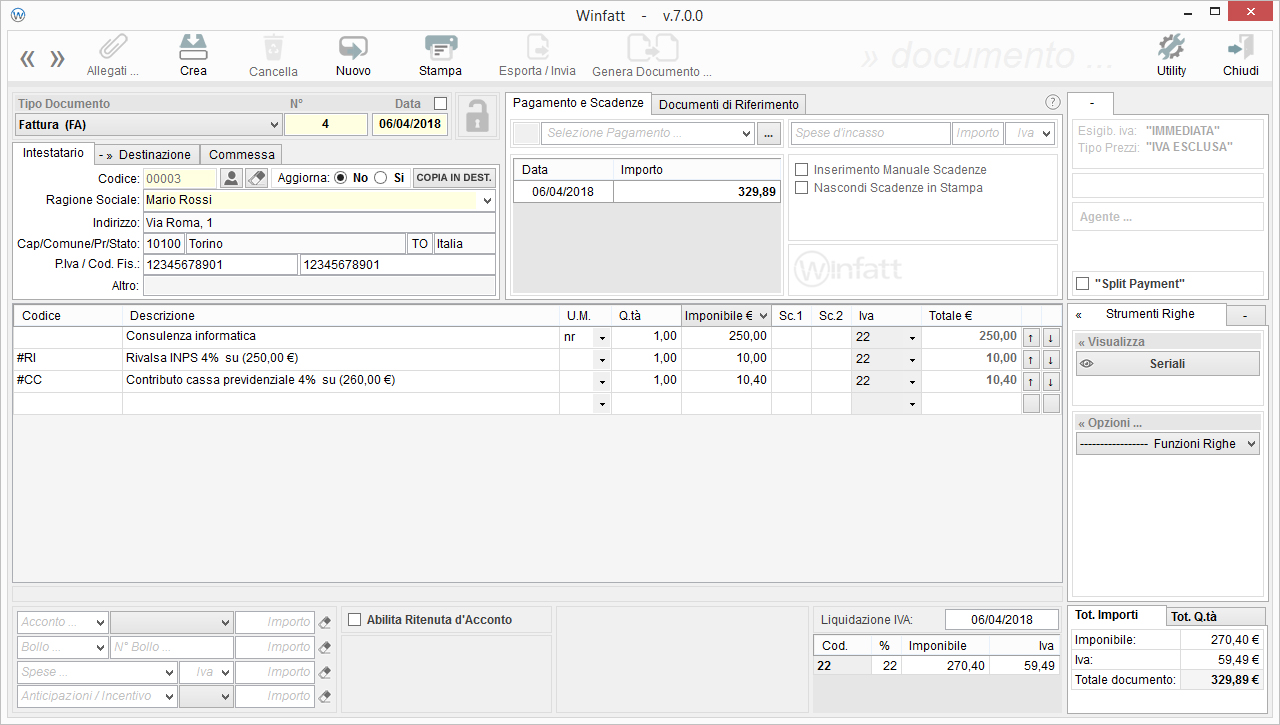1280x725 pixels.
Task: Open U.M. dropdown in Consulenza row
Action: 602,337
